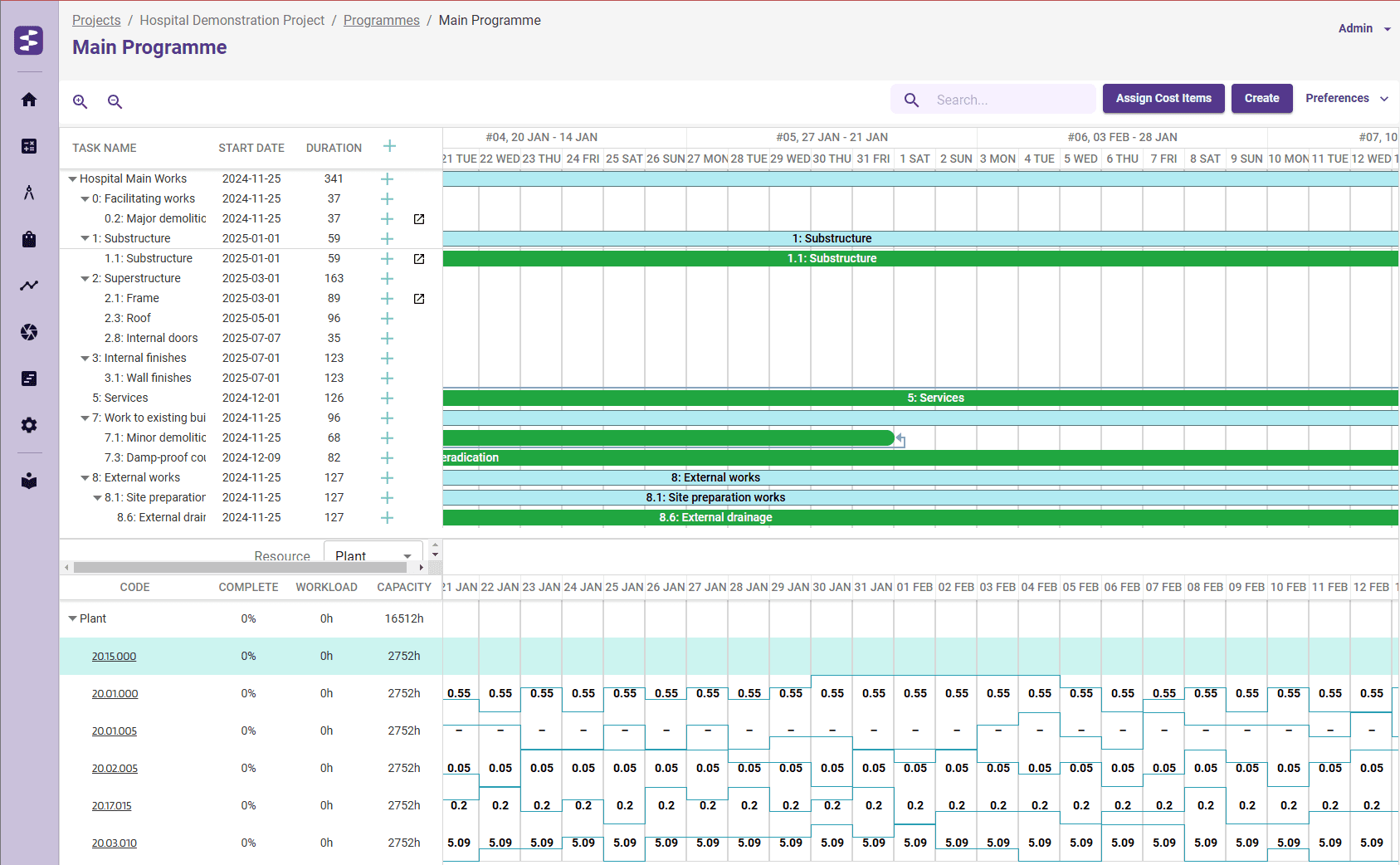Image resolution: width=1400 pixels, height=865 pixels.
Task: Add subtask with plus beside 5: Services
Action: [387, 398]
